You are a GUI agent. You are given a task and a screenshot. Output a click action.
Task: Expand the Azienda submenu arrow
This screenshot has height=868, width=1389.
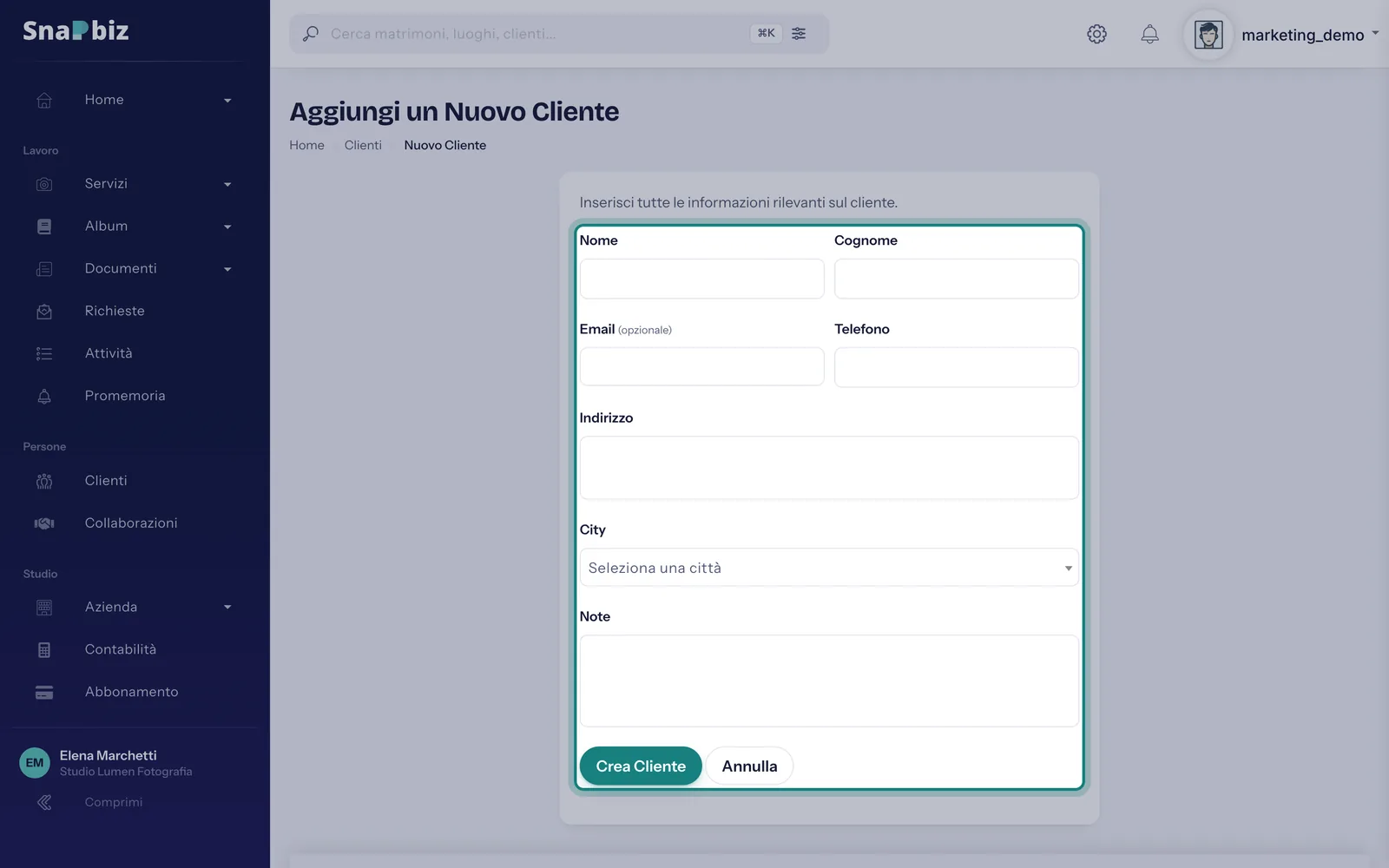click(227, 608)
